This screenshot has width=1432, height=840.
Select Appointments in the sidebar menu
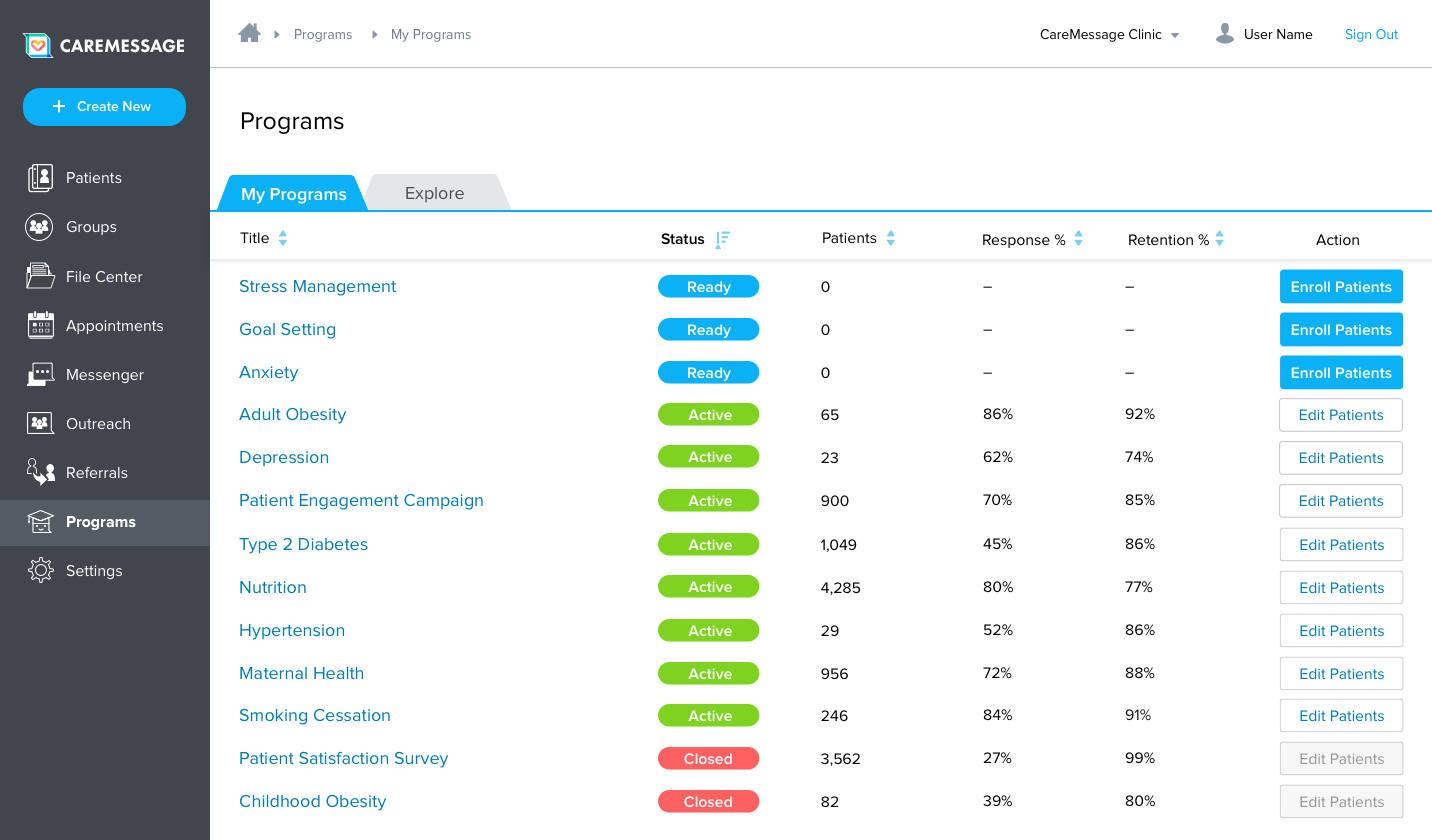tap(115, 326)
